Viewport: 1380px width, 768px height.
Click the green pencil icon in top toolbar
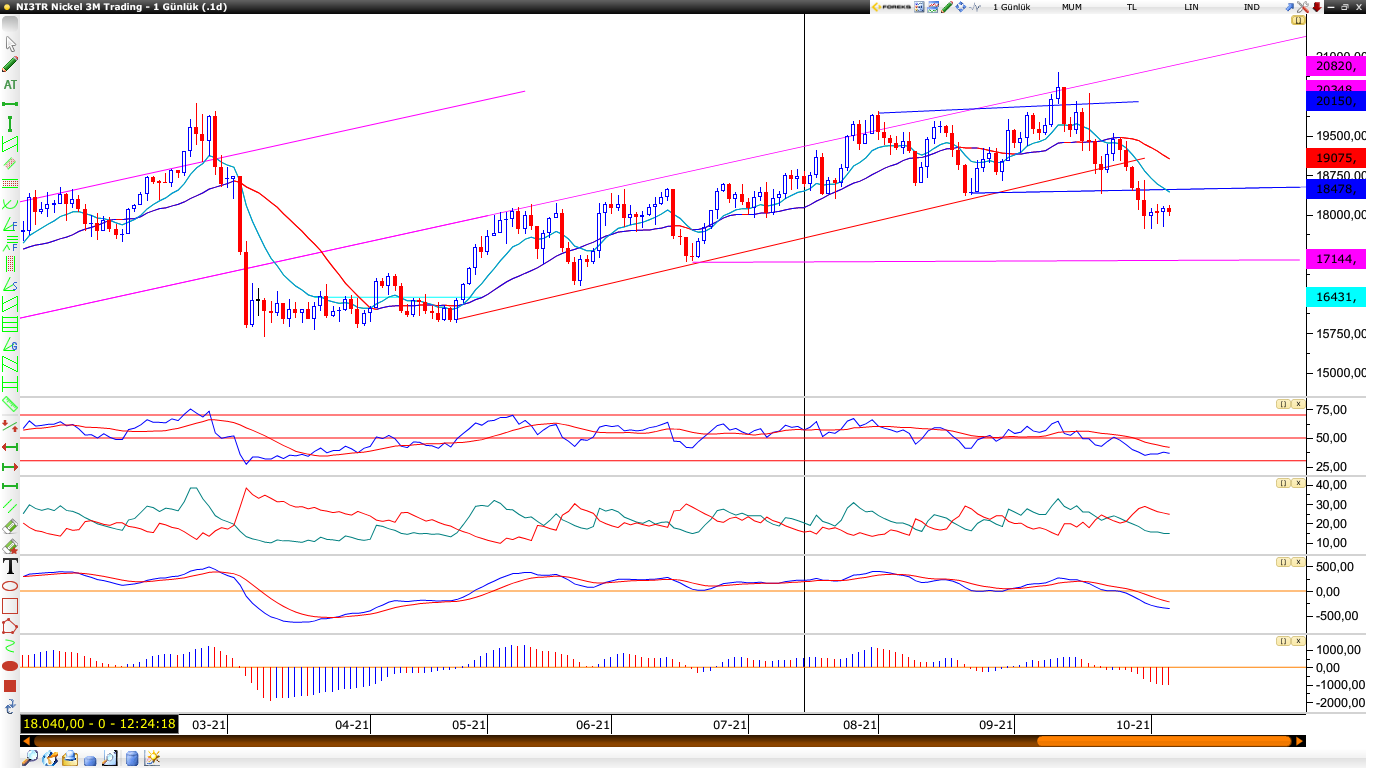pos(947,7)
